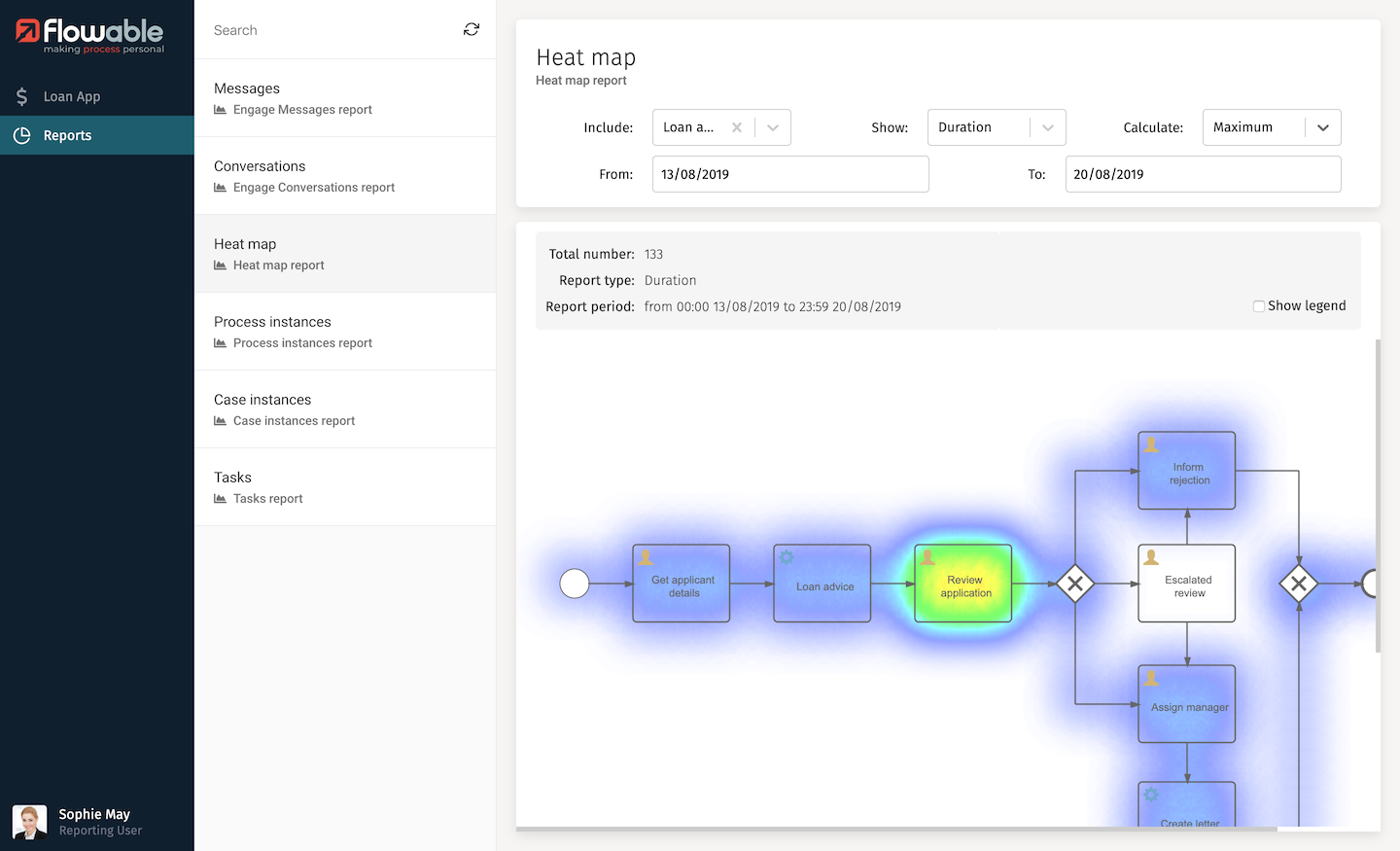Click the Escalated review task node
Screen dimensions: 1400x851
pyautogui.click(x=1187, y=584)
